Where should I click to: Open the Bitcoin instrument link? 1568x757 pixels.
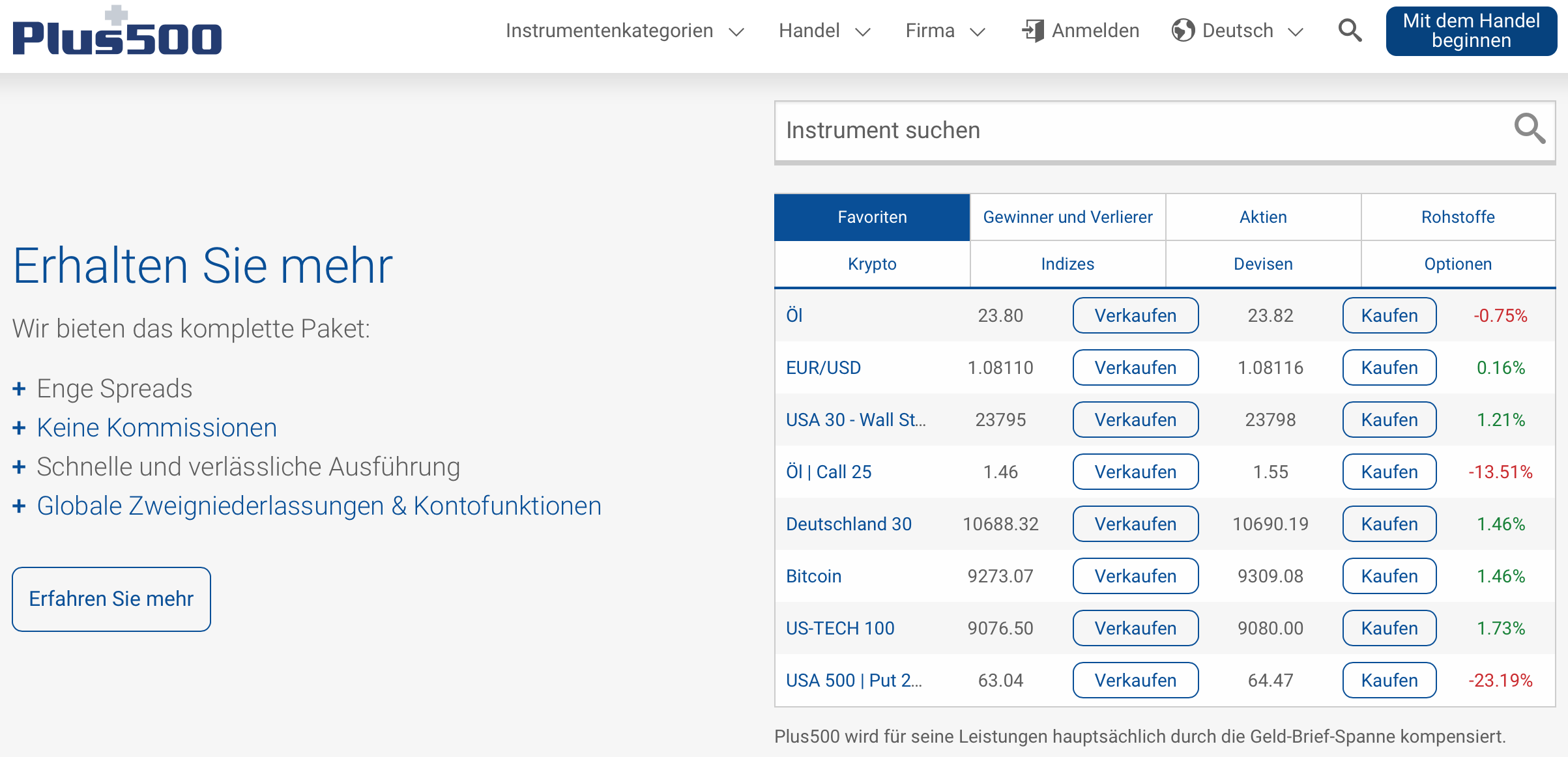[813, 576]
